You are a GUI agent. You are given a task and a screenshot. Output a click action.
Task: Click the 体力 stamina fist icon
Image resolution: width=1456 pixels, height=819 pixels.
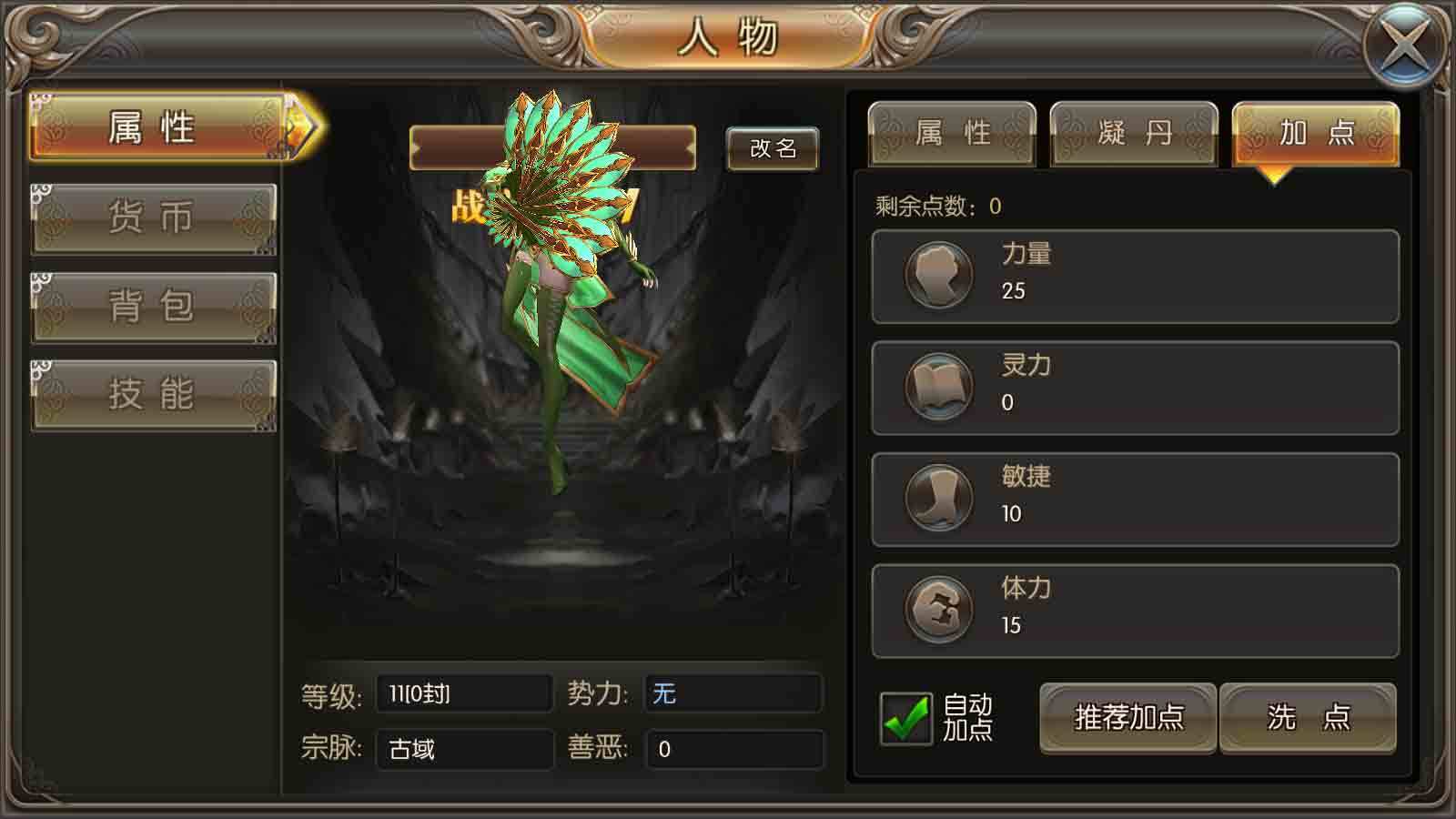pos(938,609)
